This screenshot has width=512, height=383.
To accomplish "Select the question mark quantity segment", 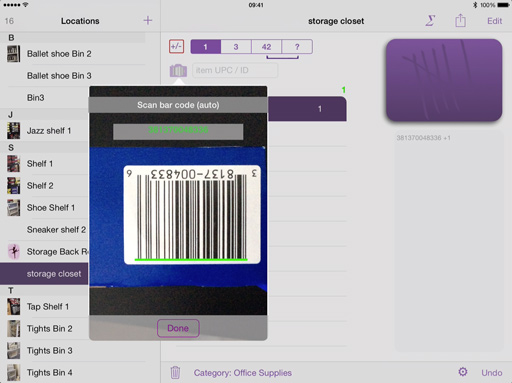I will [297, 47].
